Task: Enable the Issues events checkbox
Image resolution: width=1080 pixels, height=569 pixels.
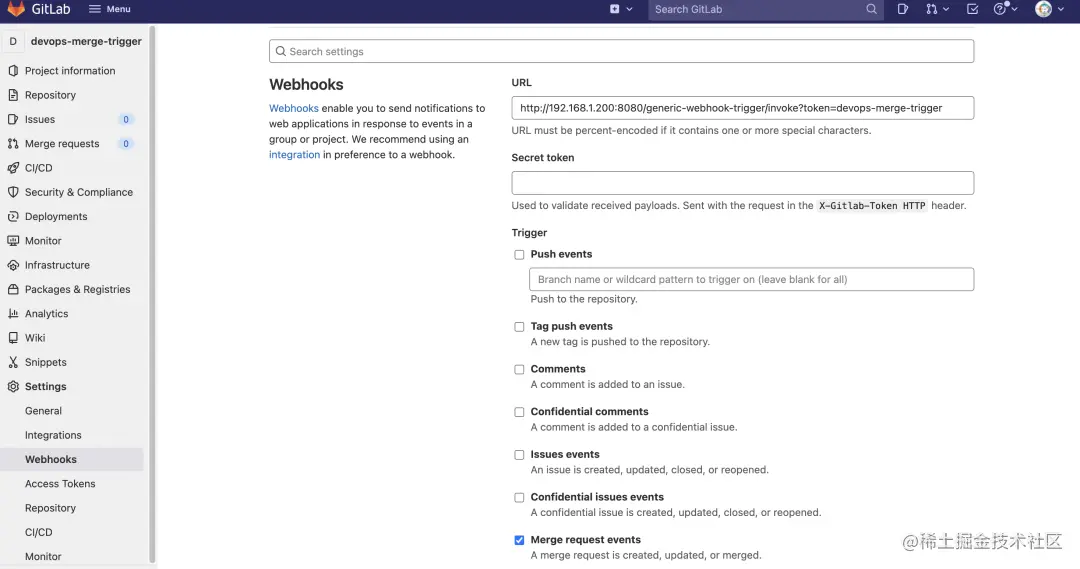Action: tap(519, 455)
